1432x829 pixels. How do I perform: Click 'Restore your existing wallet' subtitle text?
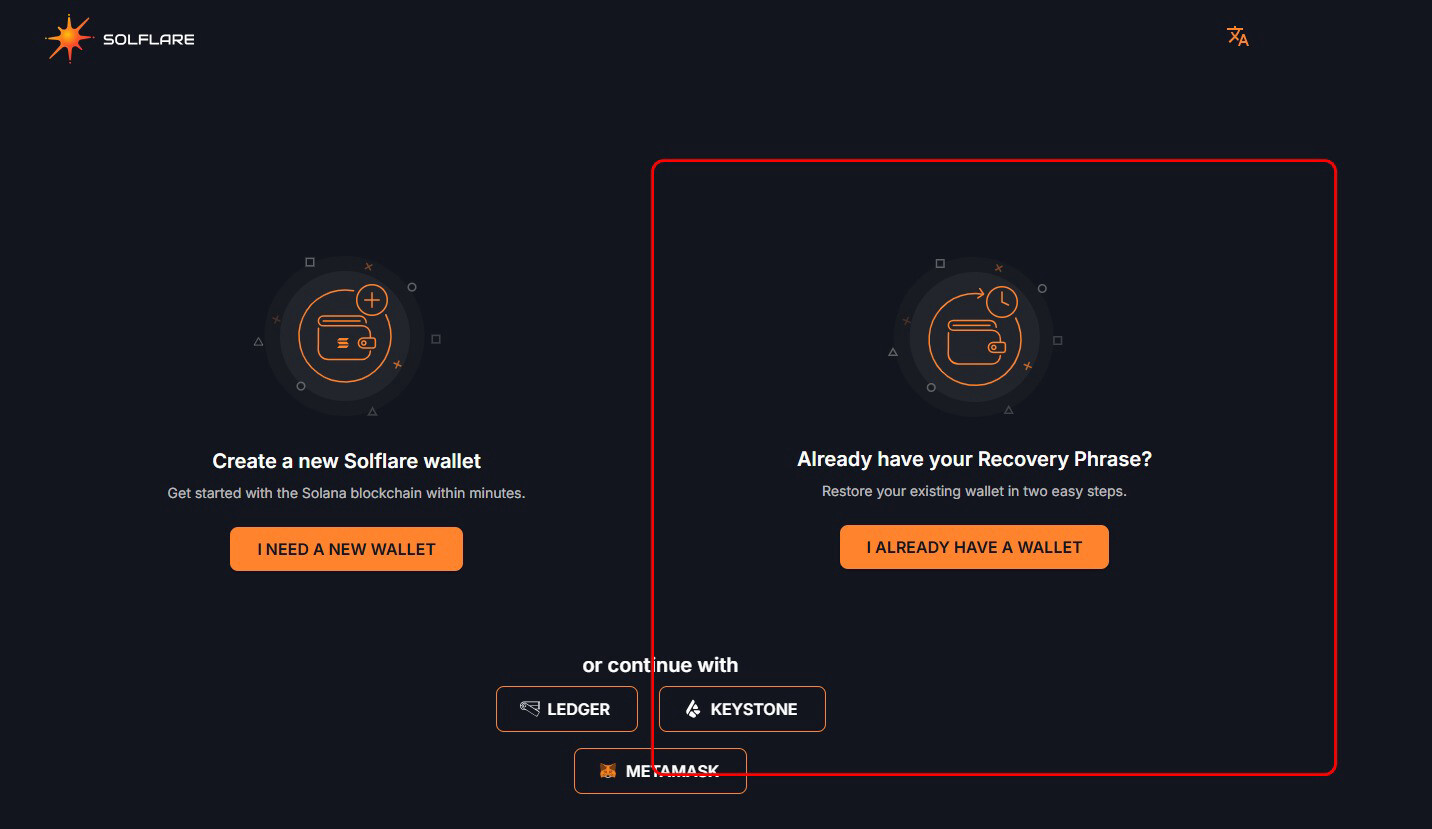[974, 491]
